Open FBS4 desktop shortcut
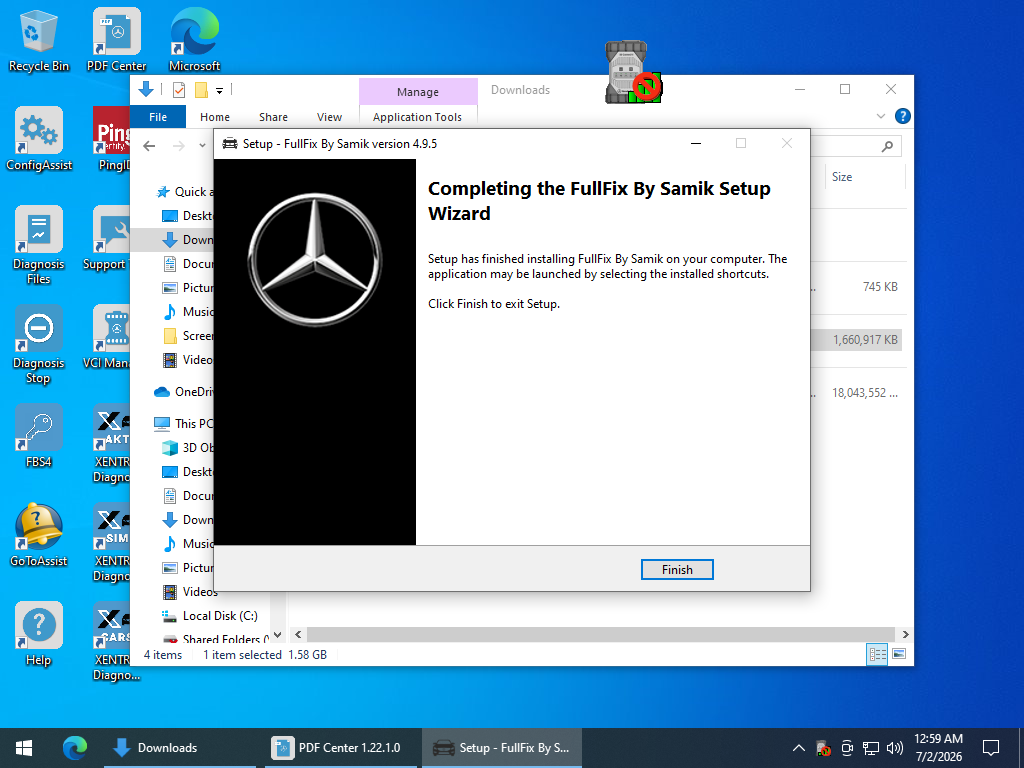 39,436
